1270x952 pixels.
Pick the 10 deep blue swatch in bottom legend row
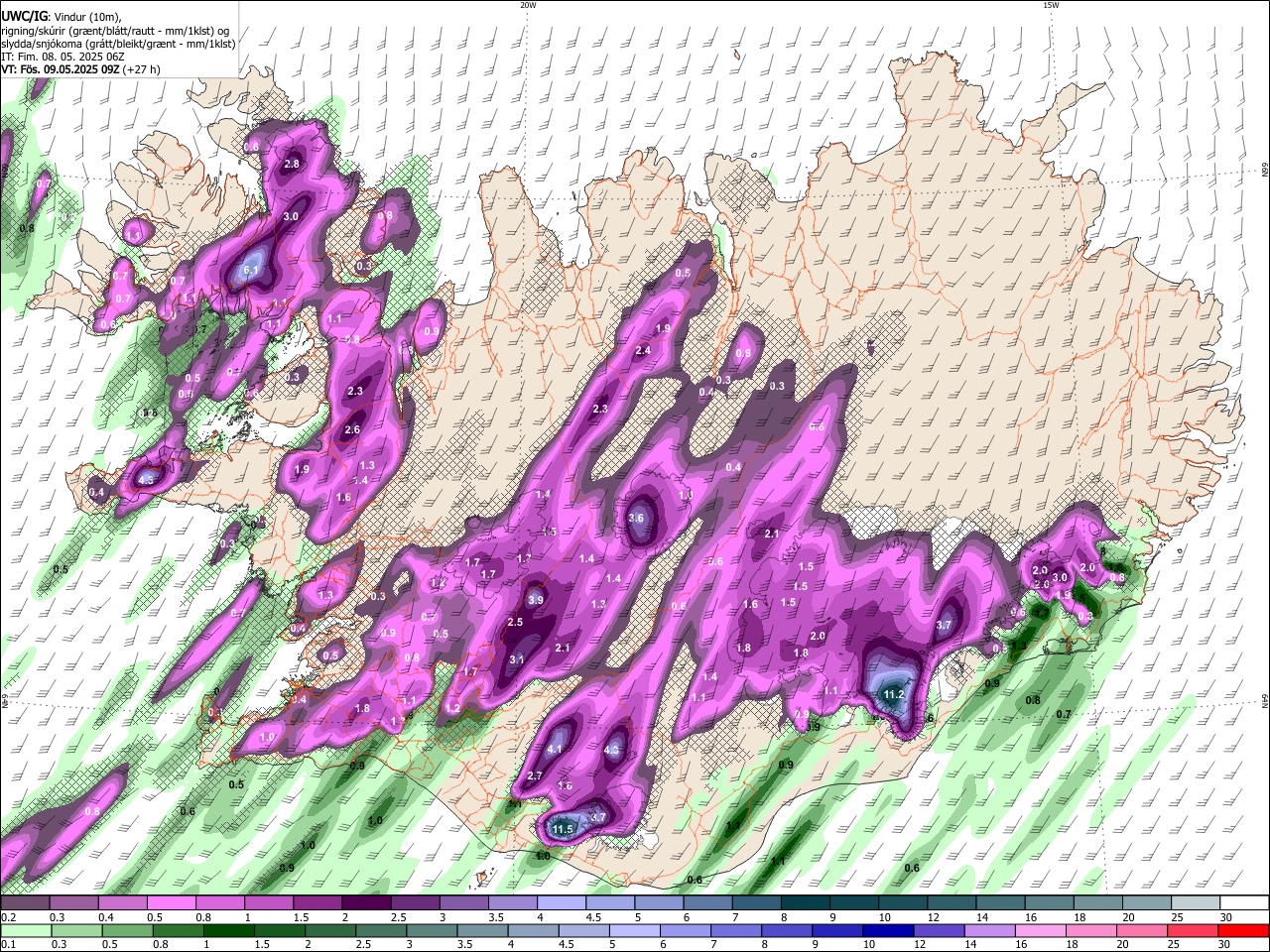point(887,930)
